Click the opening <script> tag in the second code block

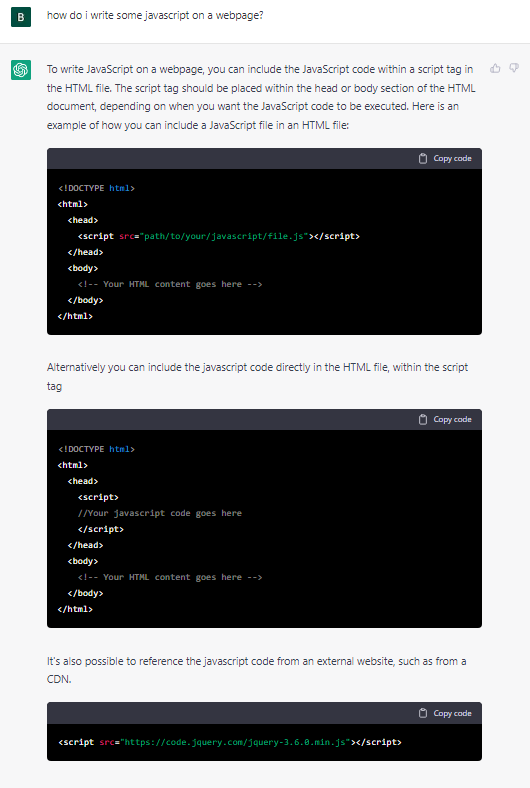click(x=98, y=497)
